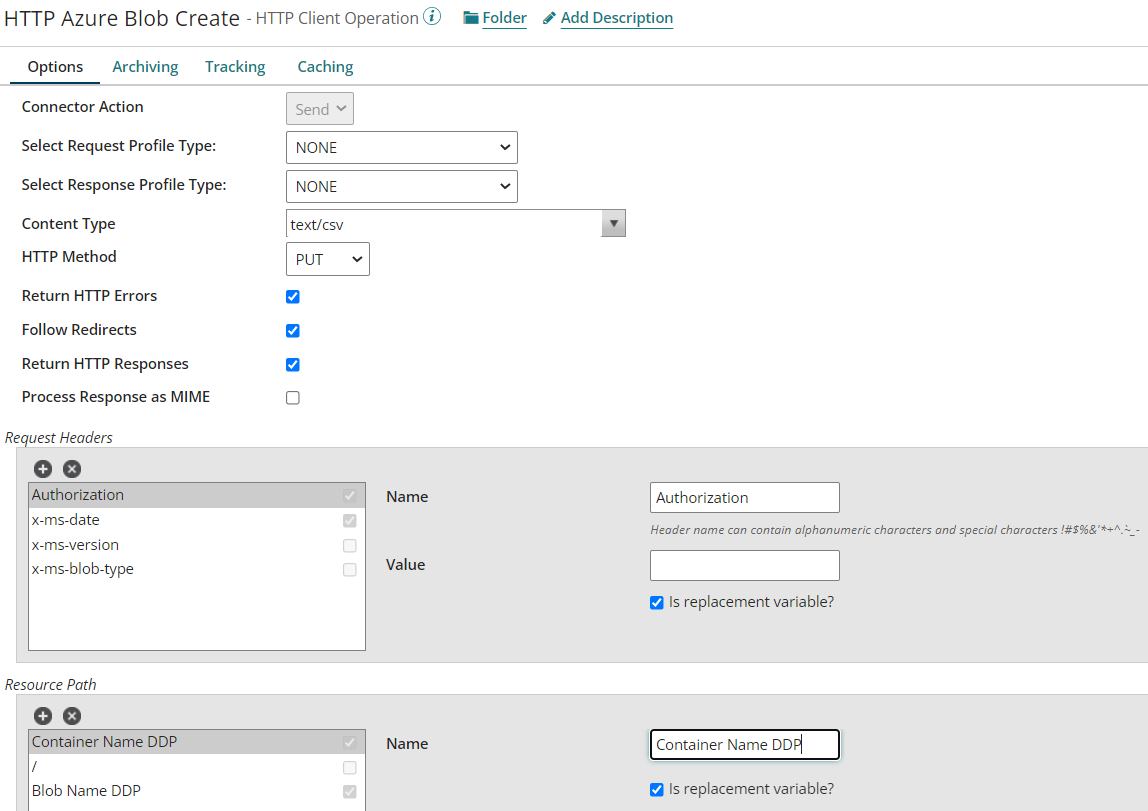The height and width of the screenshot is (811, 1148).
Task: Click the header Value input field
Action: click(744, 565)
